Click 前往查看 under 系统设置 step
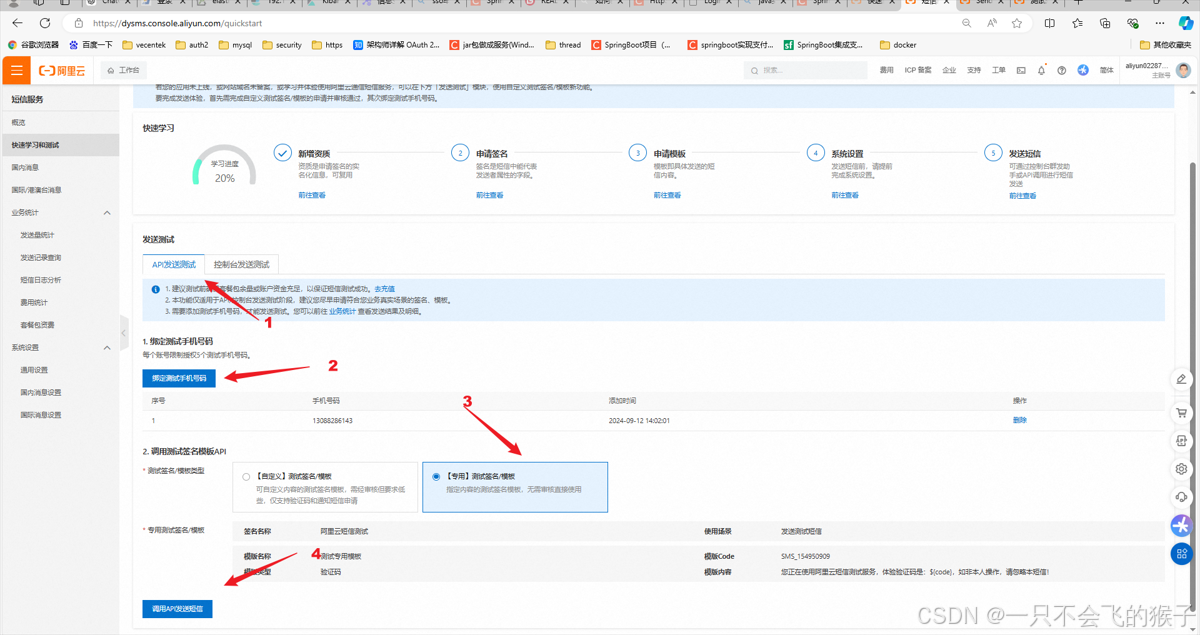This screenshot has width=1200, height=635. 845,196
